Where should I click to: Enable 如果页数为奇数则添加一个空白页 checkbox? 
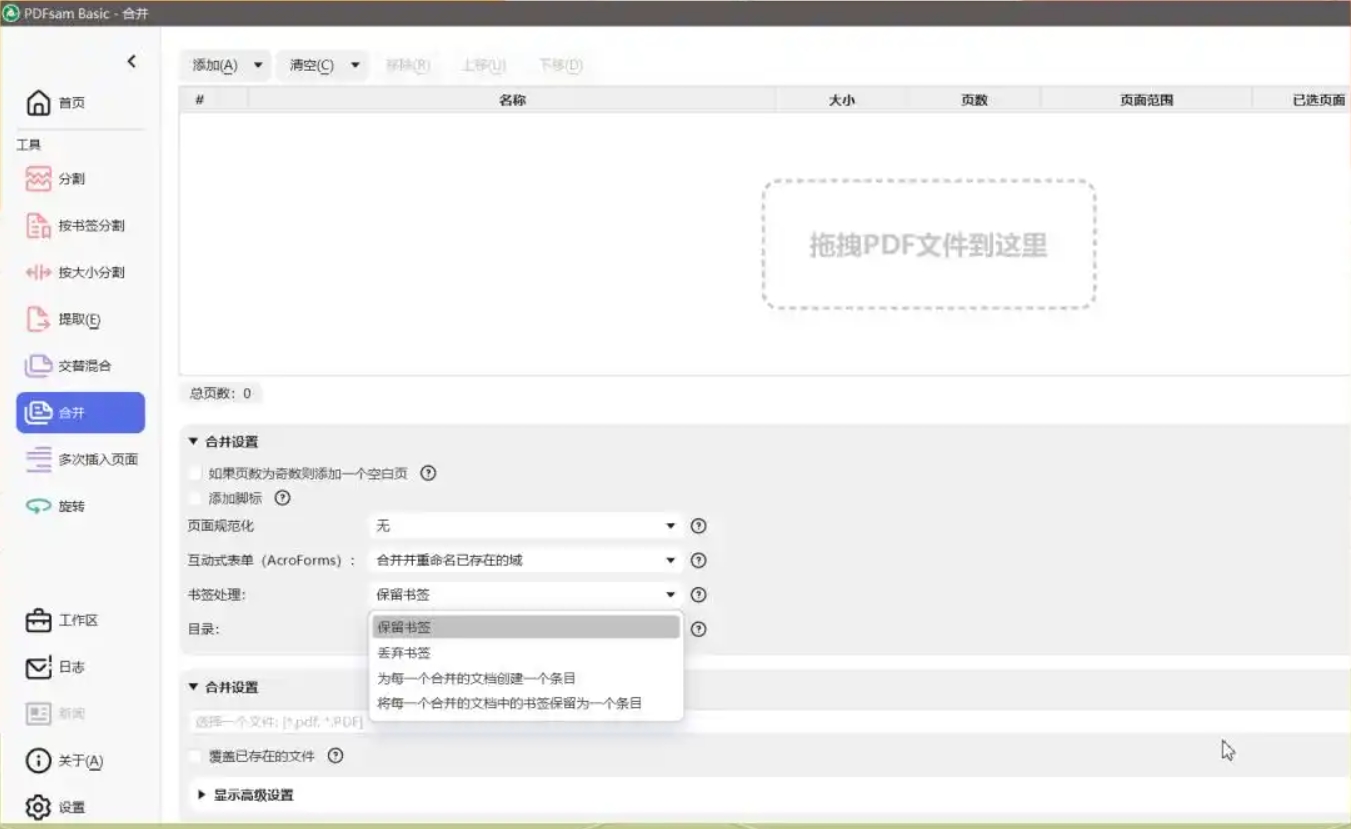[195, 474]
